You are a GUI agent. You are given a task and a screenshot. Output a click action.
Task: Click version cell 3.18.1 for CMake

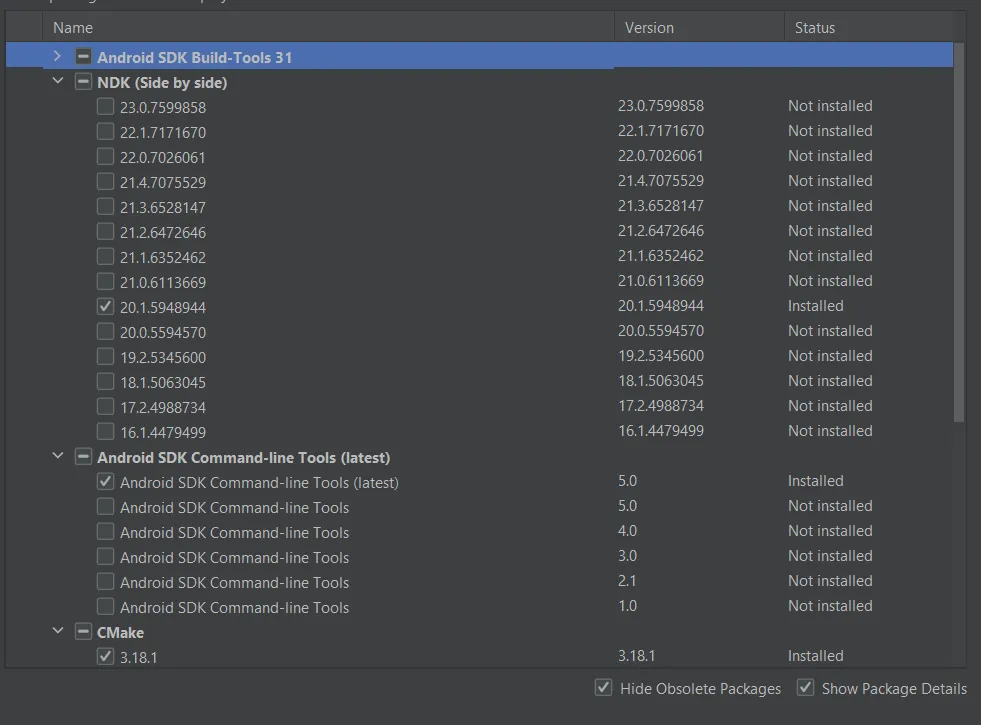pos(636,656)
